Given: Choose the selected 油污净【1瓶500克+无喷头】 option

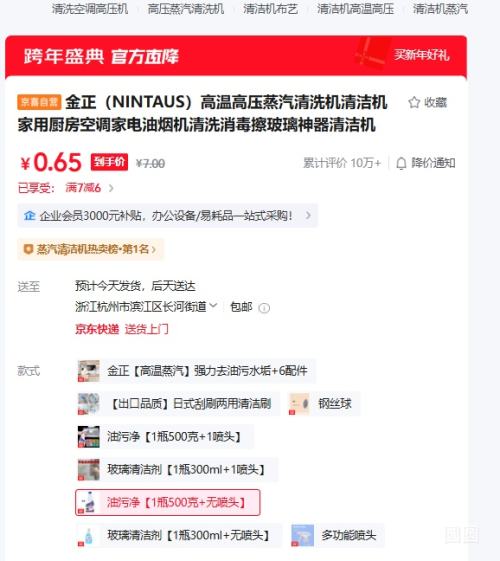Looking at the screenshot, I should click(x=167, y=502).
